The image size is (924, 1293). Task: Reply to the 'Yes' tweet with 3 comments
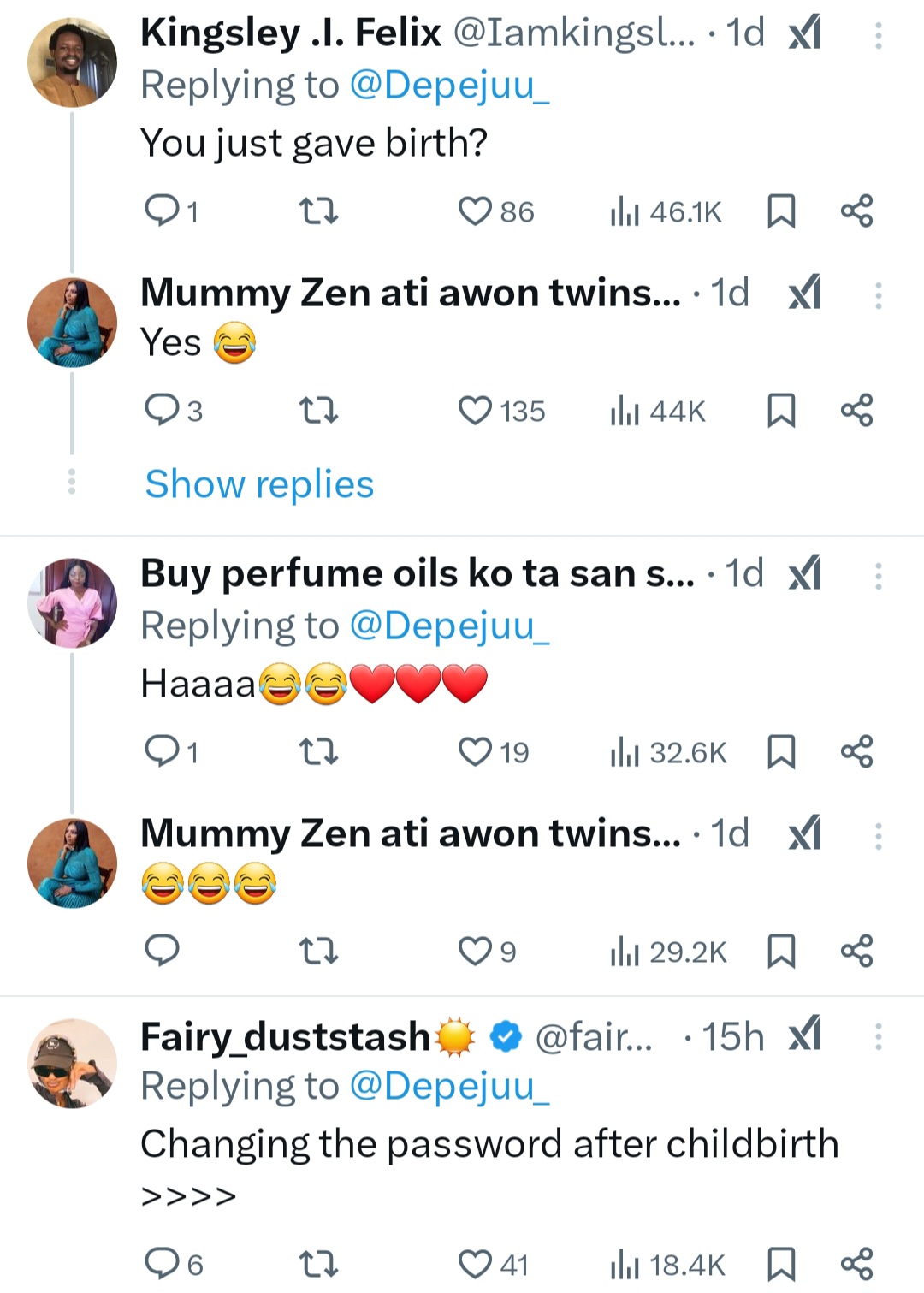(x=162, y=411)
